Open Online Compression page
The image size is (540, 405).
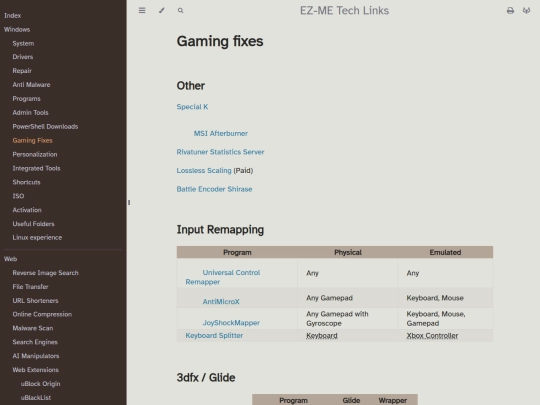pos(42,314)
